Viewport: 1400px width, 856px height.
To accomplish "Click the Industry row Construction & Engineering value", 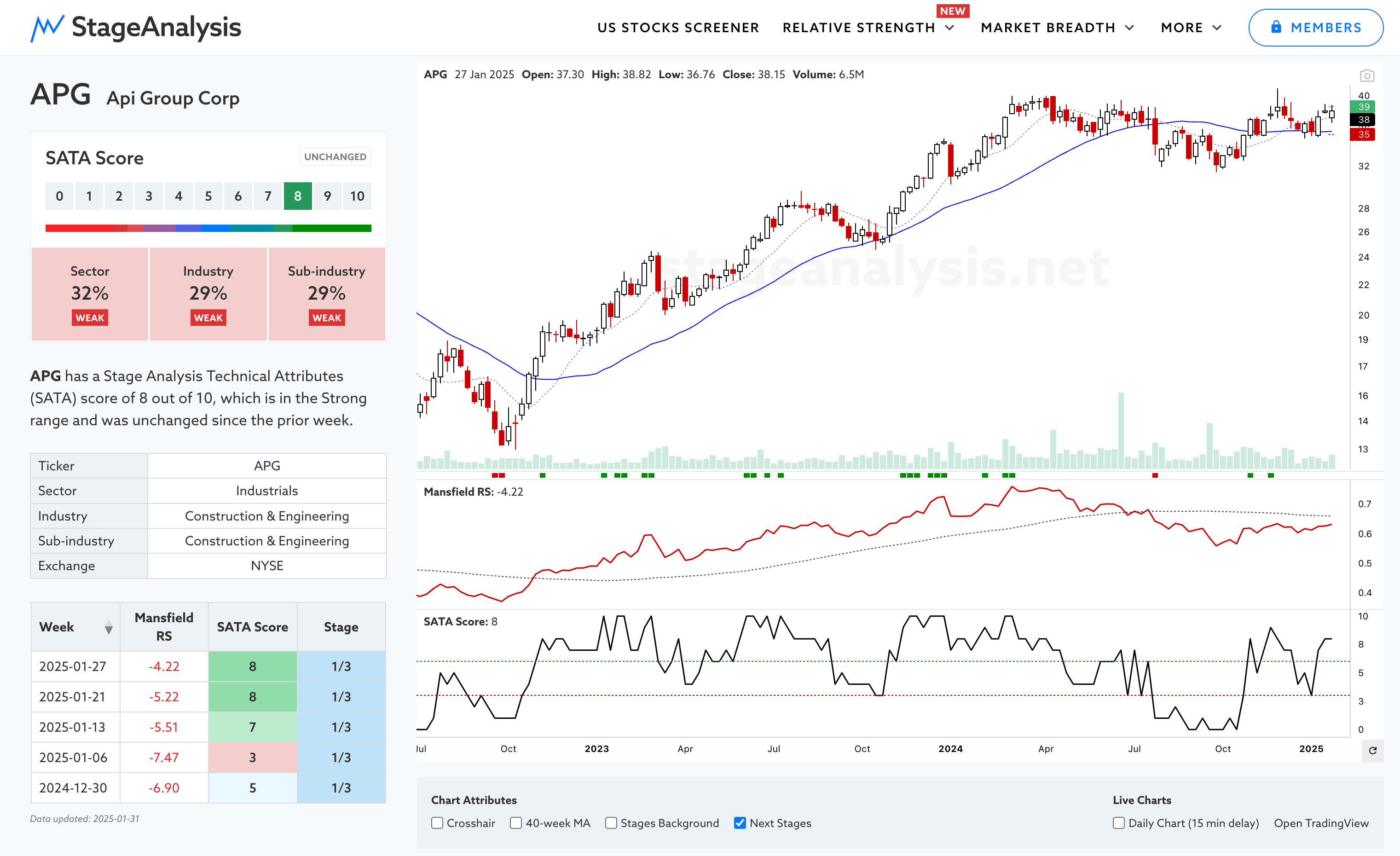I will coord(267,516).
